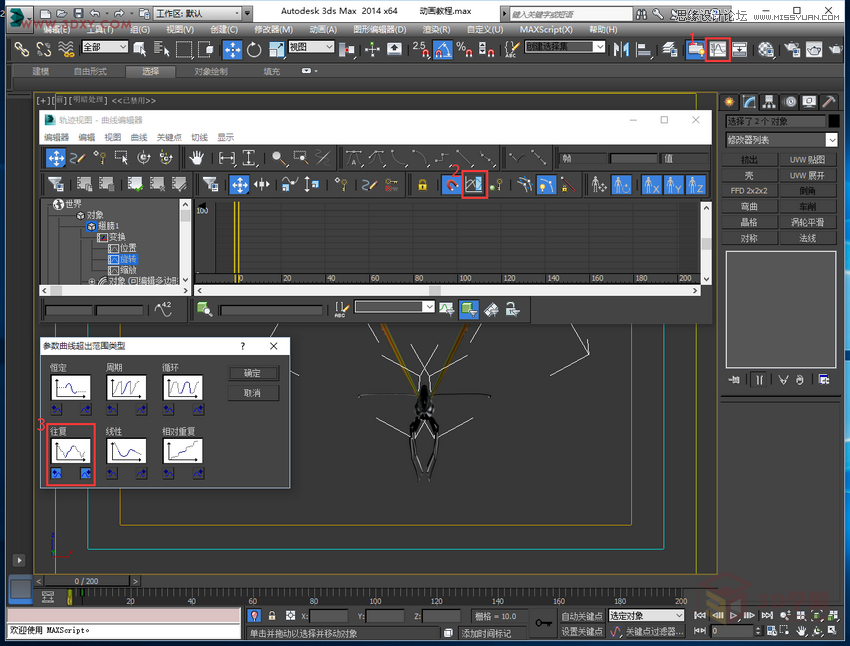Select the pan hand tool in Track View
This screenshot has height=646, width=850.
[x=198, y=158]
